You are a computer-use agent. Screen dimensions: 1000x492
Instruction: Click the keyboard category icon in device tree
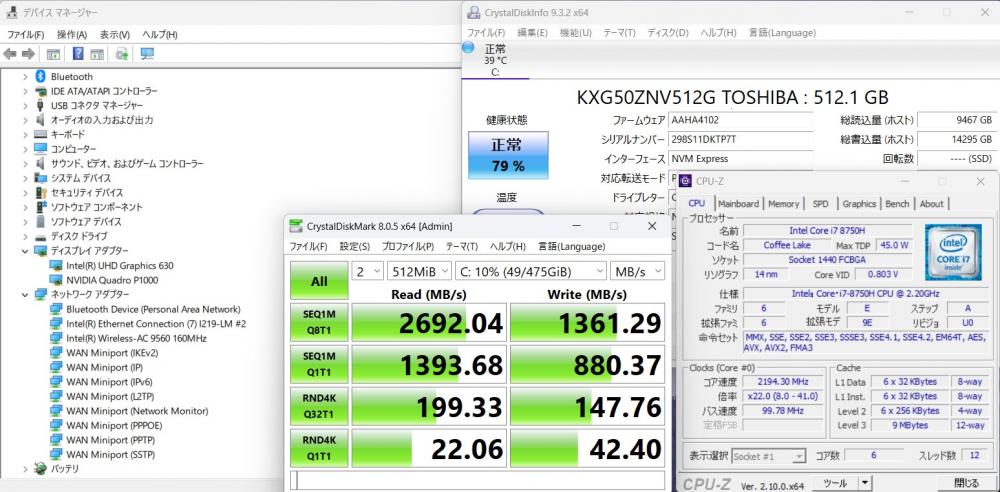pos(40,135)
